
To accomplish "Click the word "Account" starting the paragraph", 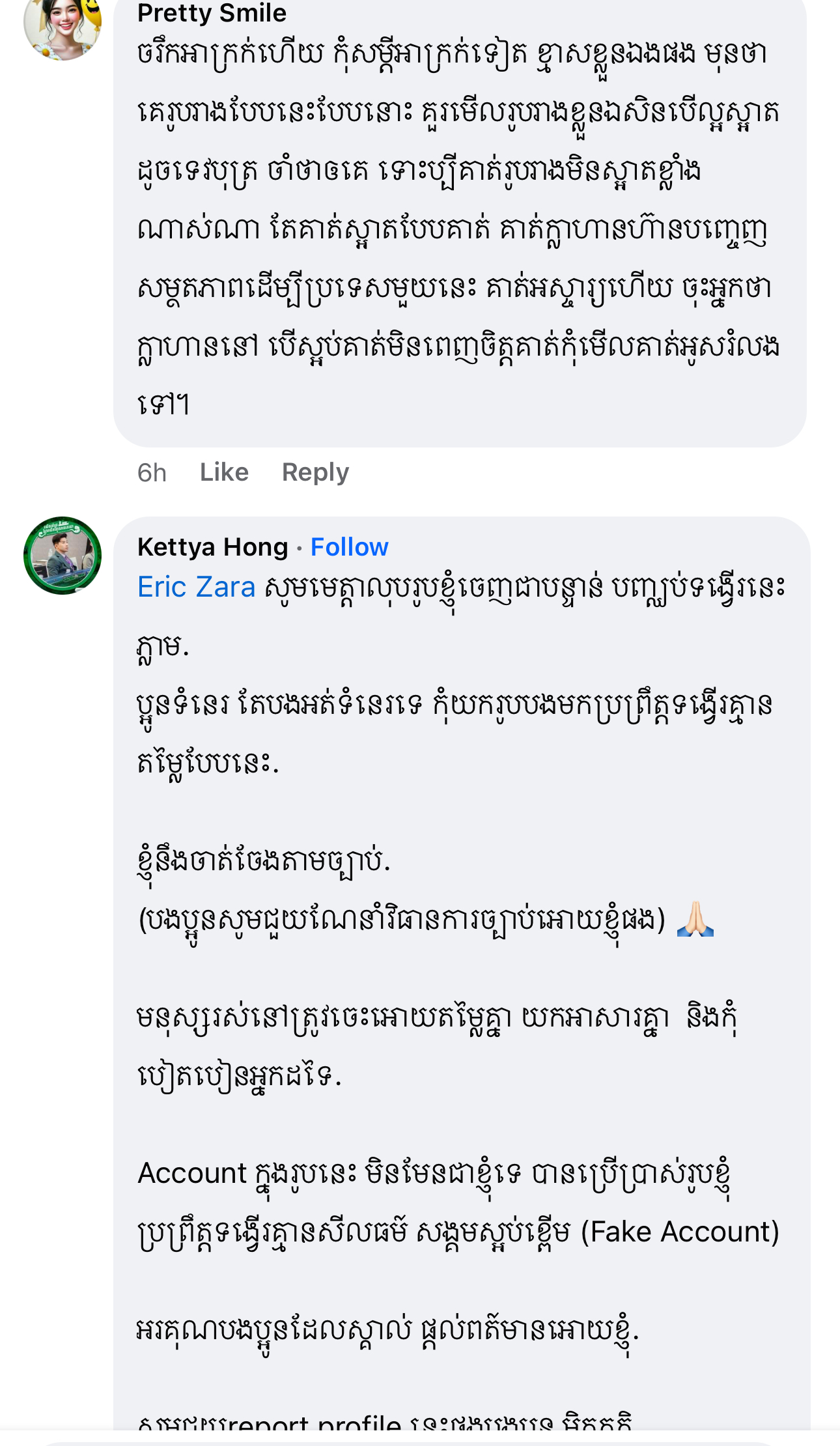I will point(192,1173).
